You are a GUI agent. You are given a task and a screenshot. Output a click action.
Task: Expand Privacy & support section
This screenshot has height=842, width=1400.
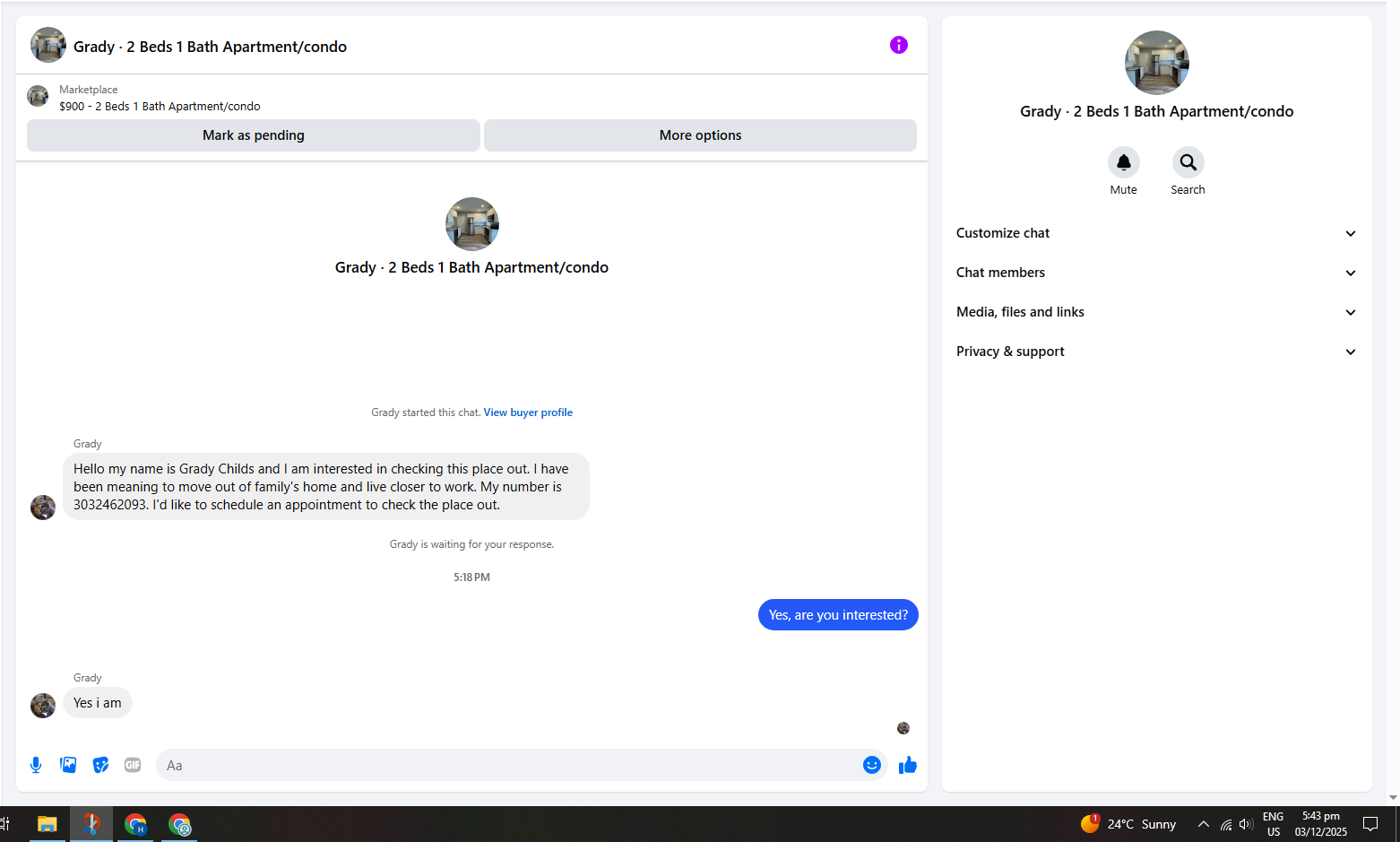pyautogui.click(x=1156, y=352)
